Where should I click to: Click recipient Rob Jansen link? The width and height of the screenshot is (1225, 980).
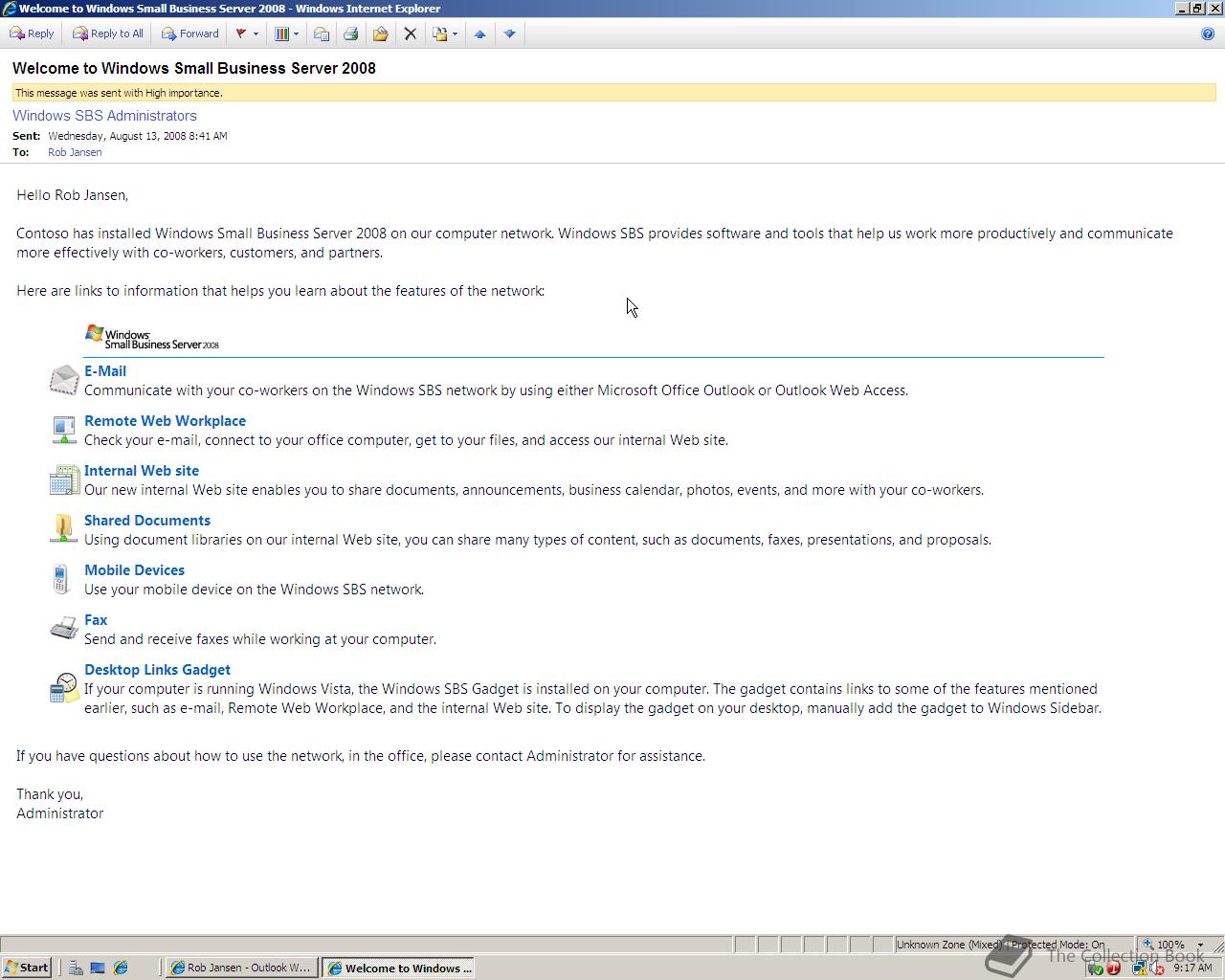(75, 152)
